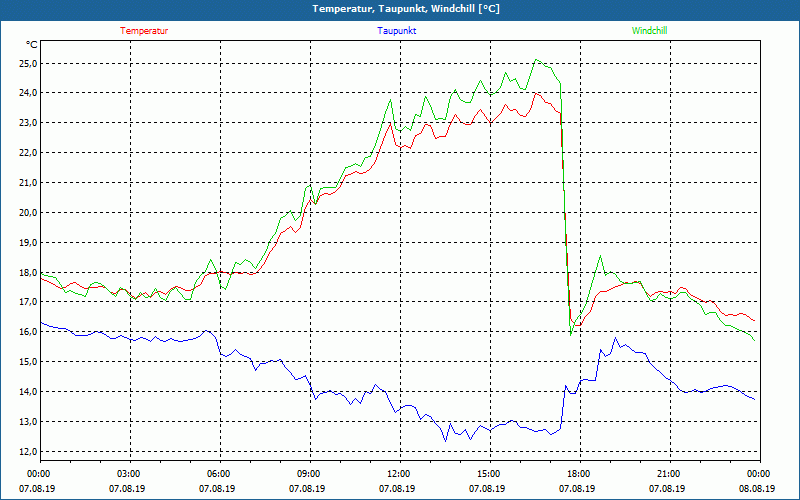Click the 21:00 time axis label

[x=668, y=474]
